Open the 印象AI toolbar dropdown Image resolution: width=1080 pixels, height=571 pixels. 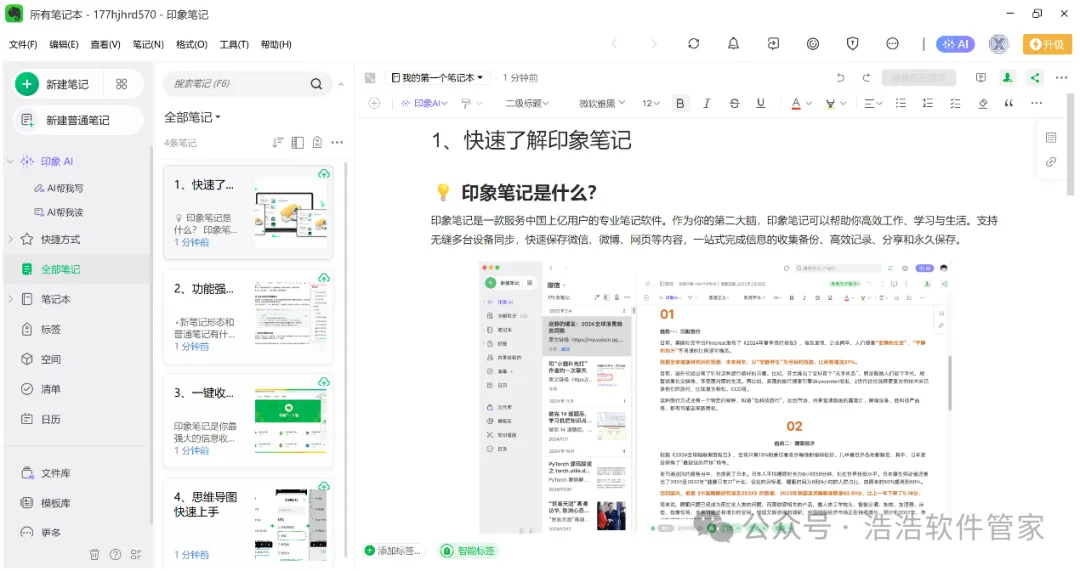tap(424, 103)
